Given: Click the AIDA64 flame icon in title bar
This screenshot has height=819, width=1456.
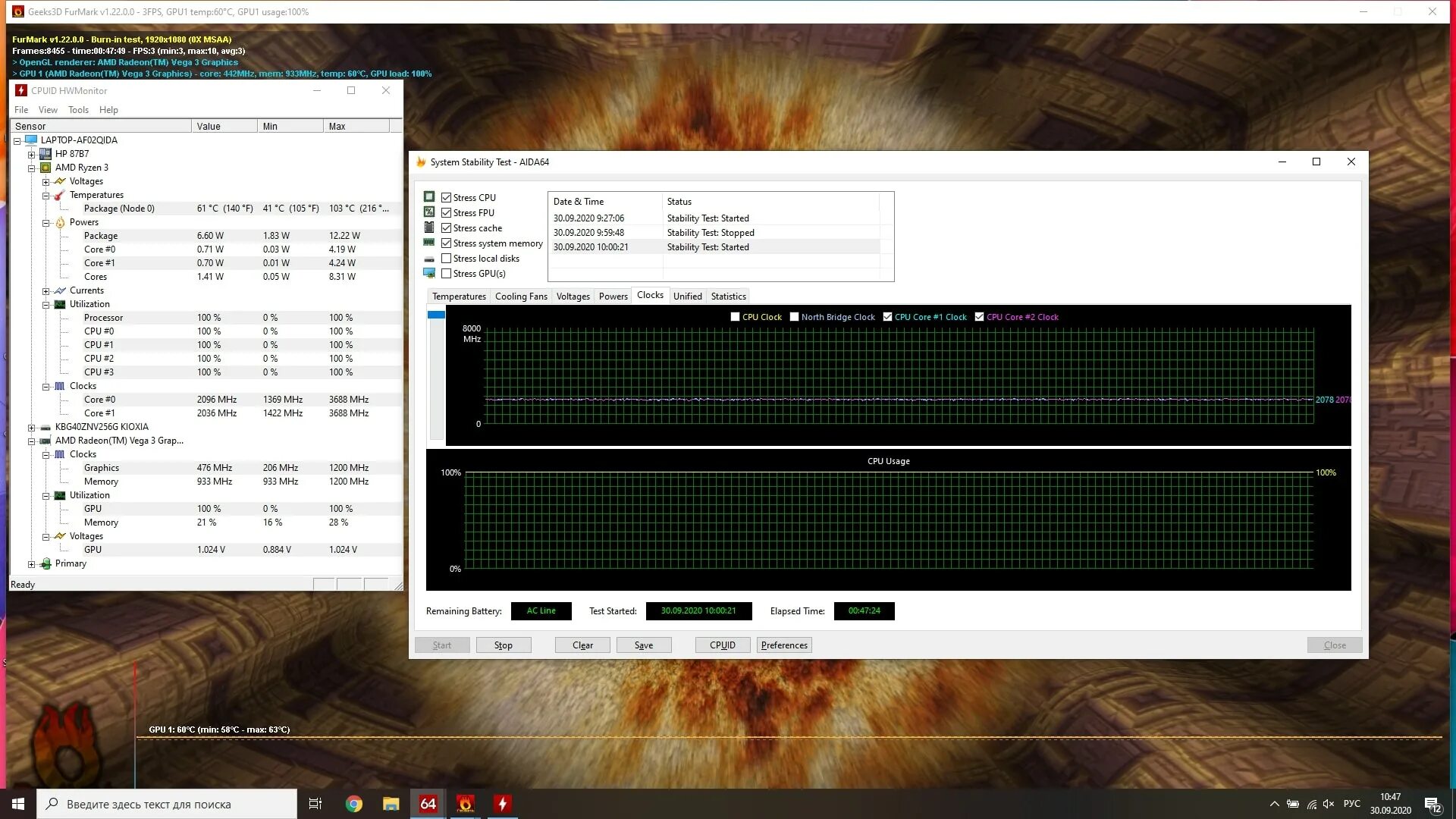Looking at the screenshot, I should [421, 162].
